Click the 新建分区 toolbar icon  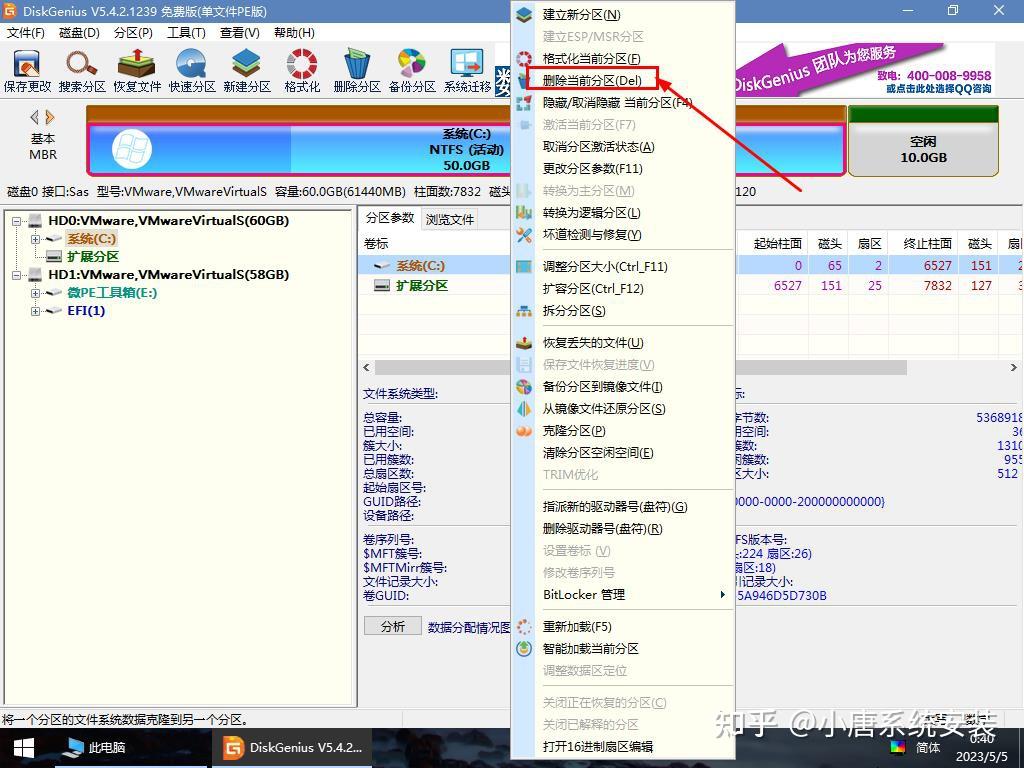(247, 71)
